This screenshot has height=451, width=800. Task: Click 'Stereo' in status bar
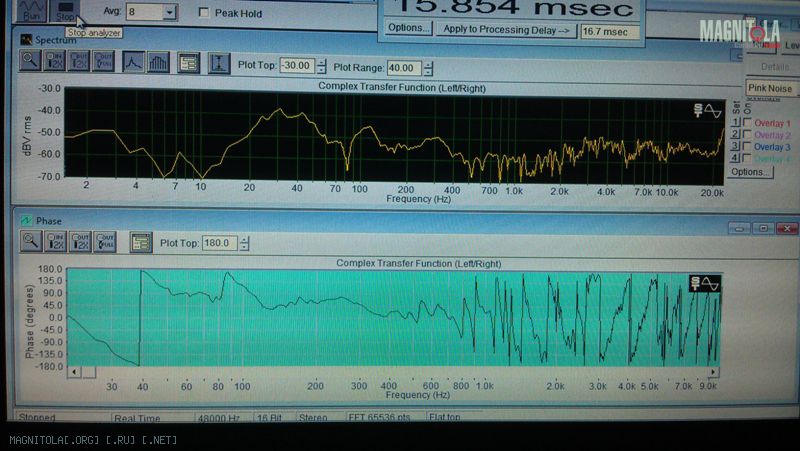[x=313, y=418]
